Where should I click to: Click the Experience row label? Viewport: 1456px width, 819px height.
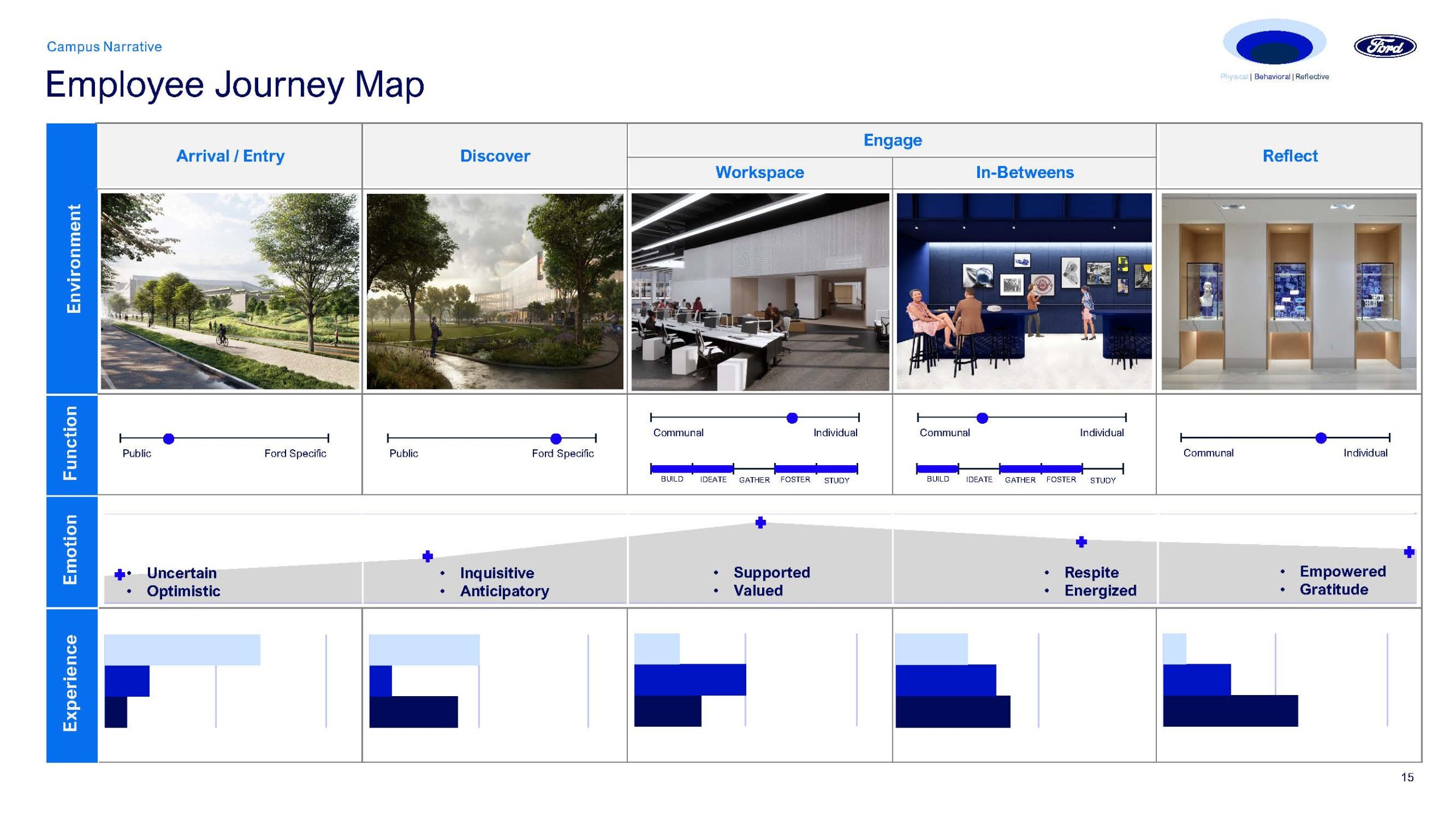pos(71,684)
